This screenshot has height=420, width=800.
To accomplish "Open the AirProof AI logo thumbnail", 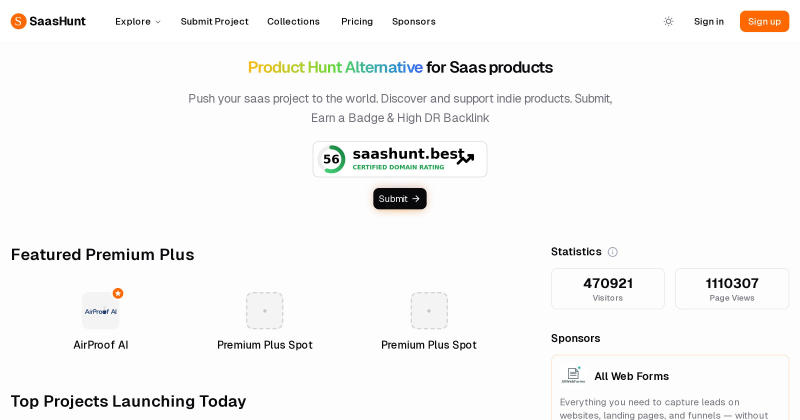I will 101,311.
